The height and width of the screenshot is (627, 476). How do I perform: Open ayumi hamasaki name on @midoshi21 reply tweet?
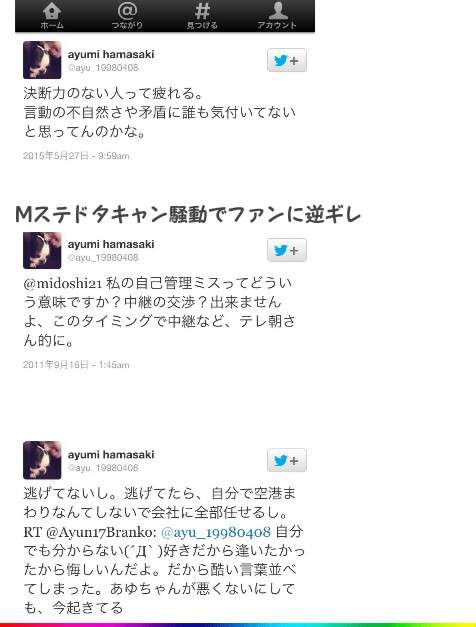pos(111,244)
